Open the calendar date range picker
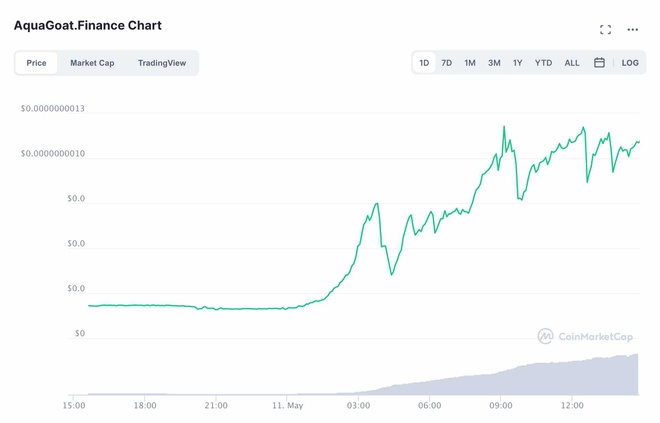The height and width of the screenshot is (423, 660). click(x=599, y=63)
